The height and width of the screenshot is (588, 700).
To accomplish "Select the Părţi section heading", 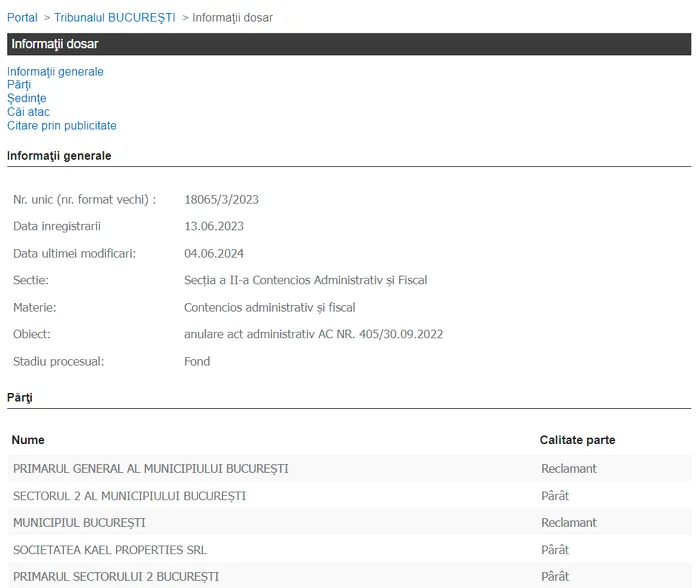I will click(x=20, y=398).
